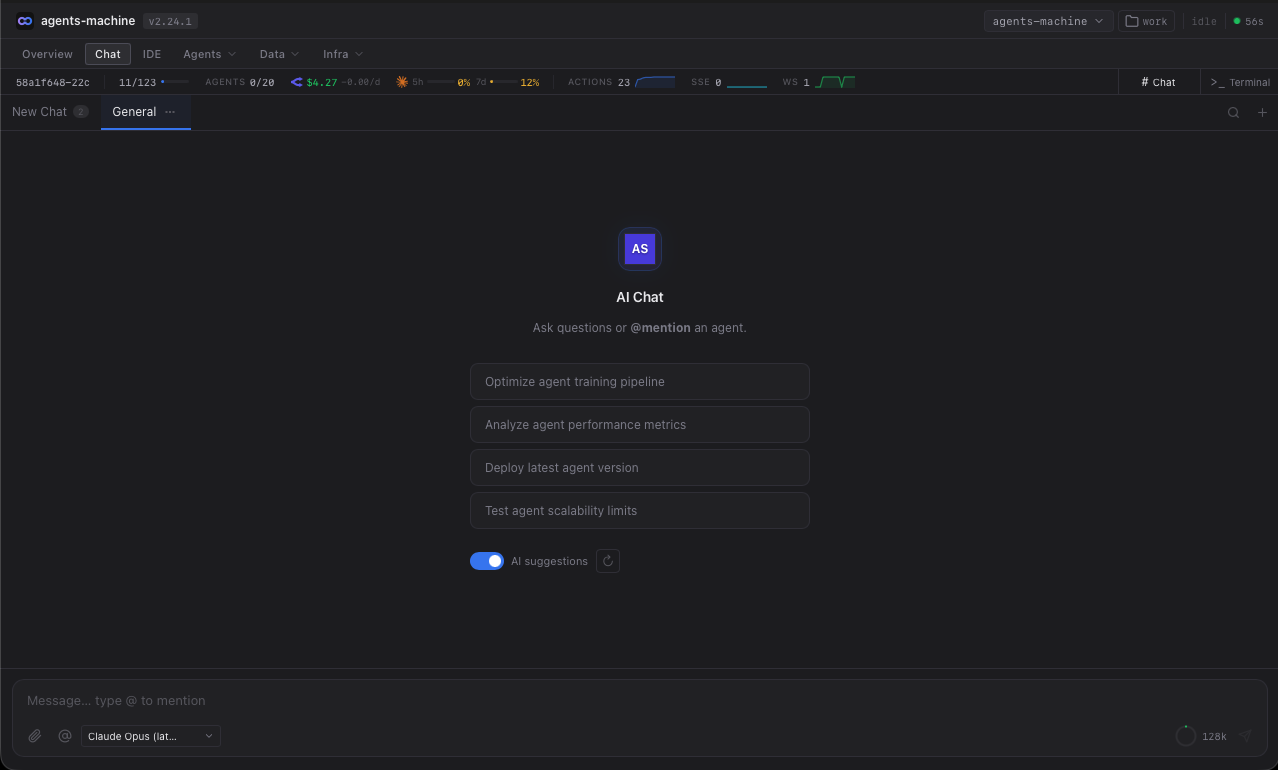Viewport: 1278px width, 770px height.
Task: Open the agents-machine workspace dropdown
Action: (1048, 20)
